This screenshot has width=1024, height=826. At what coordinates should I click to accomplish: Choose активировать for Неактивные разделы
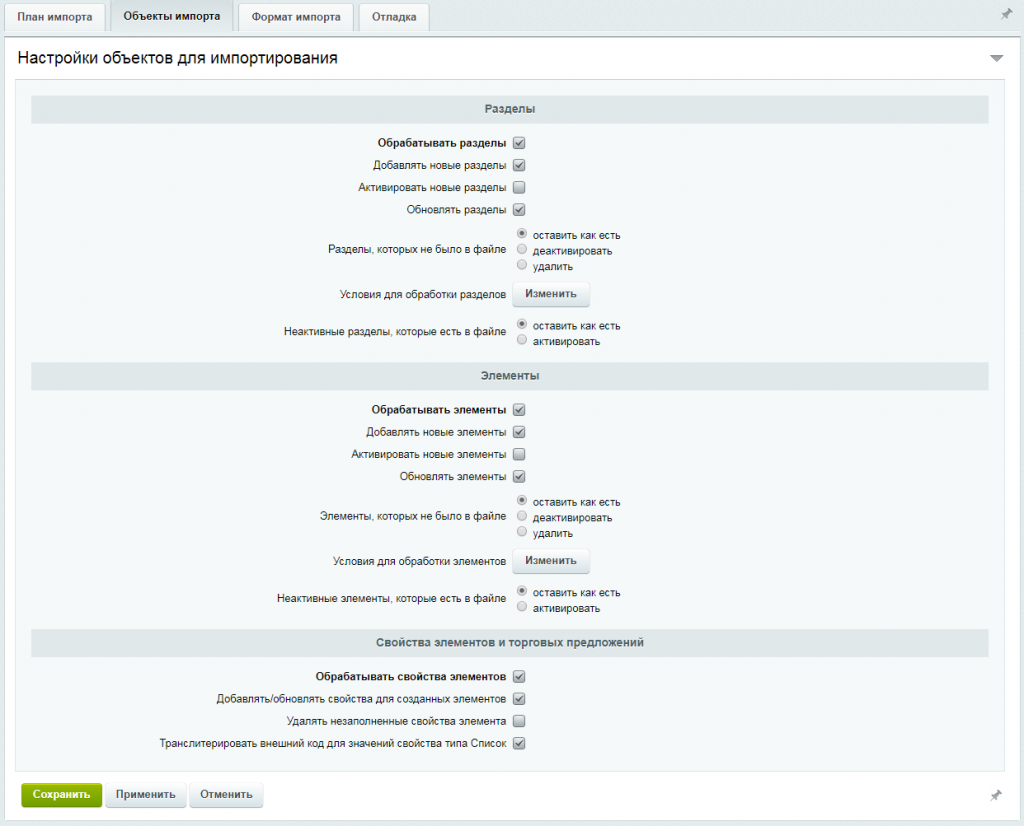coord(522,340)
